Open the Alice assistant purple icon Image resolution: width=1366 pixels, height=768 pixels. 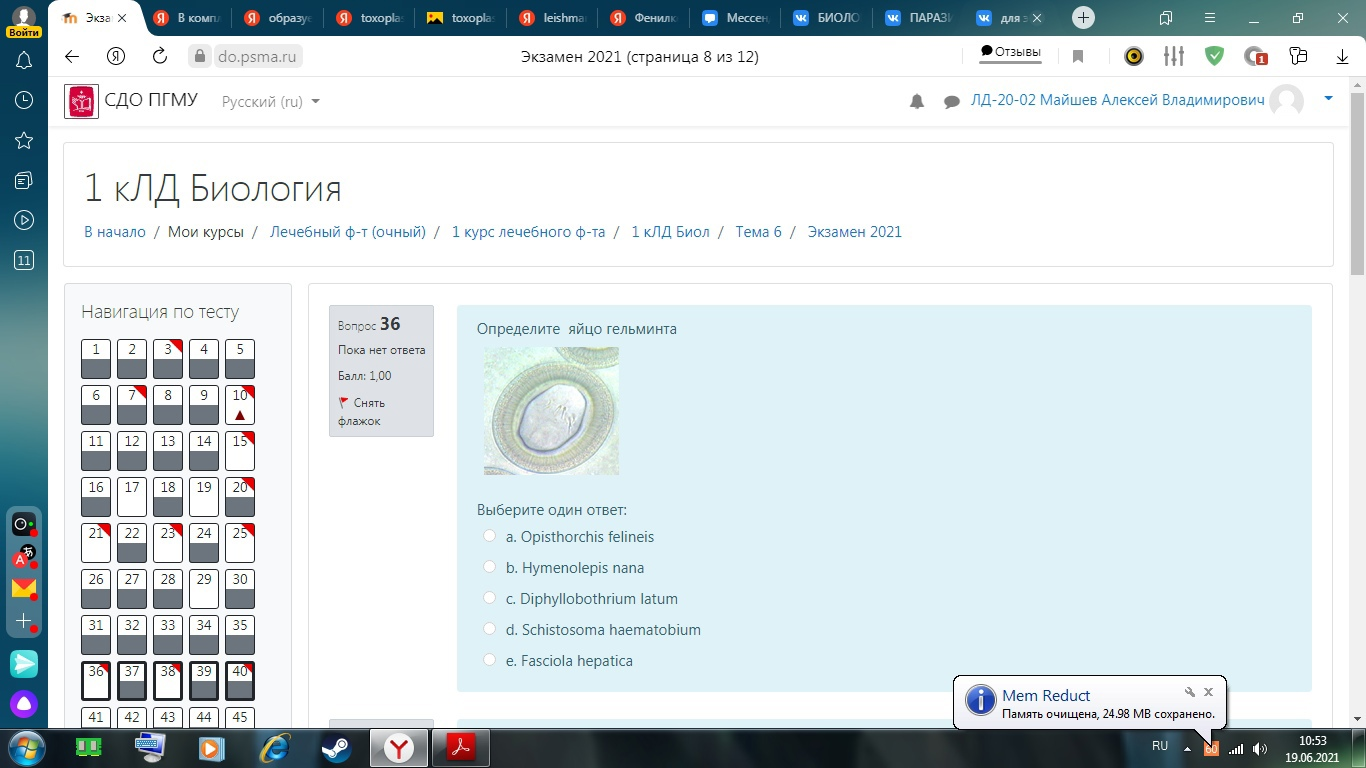click(24, 704)
